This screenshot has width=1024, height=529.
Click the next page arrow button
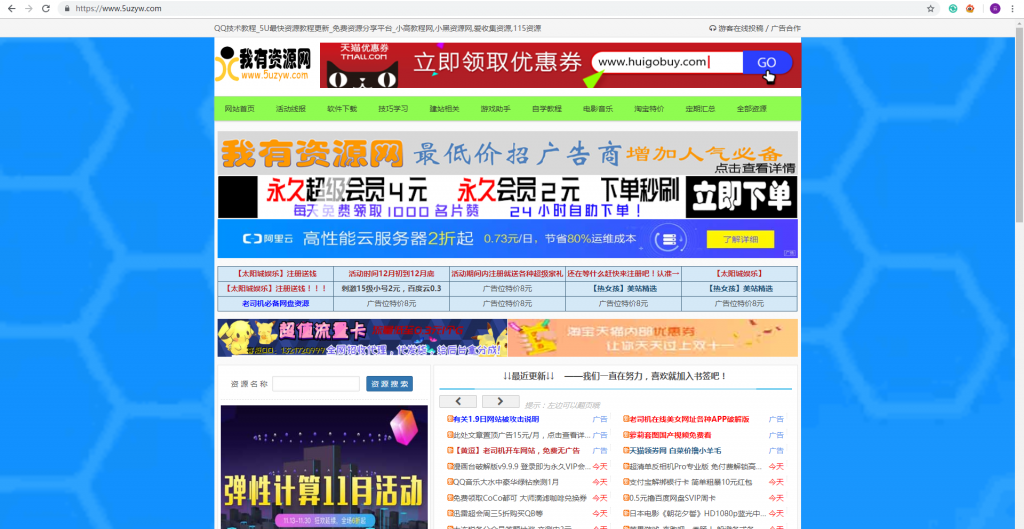(x=500, y=401)
